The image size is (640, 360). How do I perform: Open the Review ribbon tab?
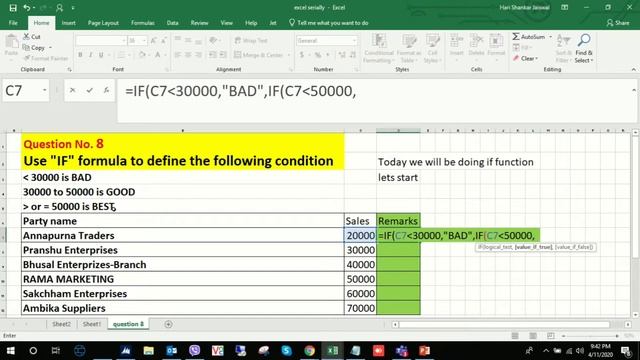click(x=199, y=23)
